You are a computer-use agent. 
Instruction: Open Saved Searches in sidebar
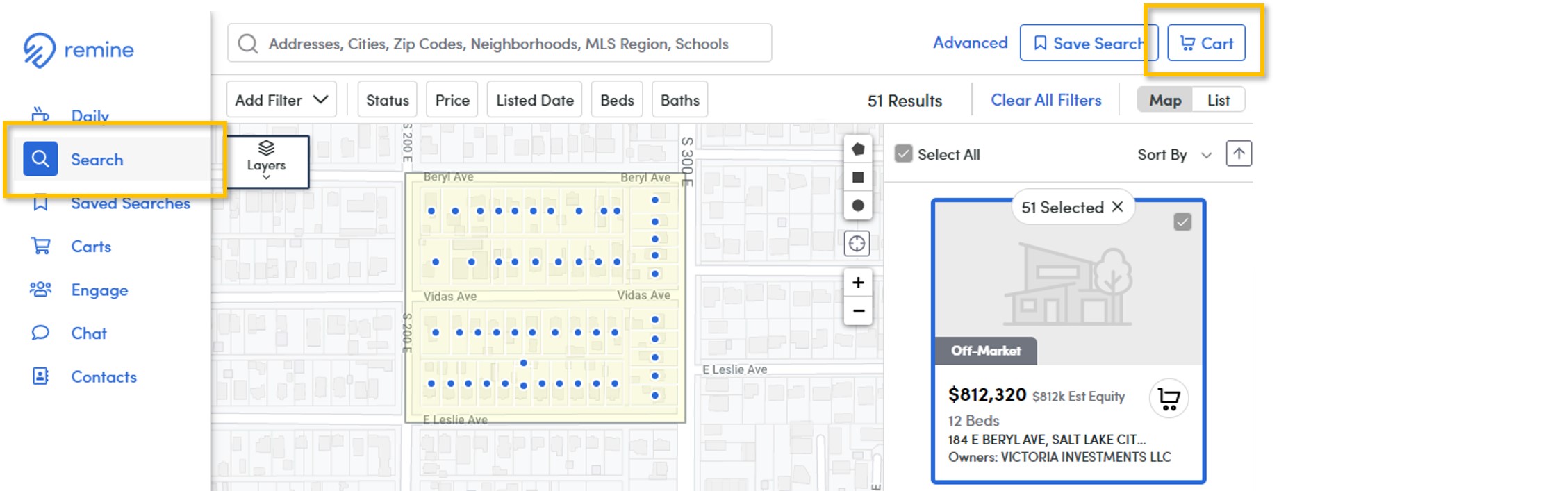(x=130, y=203)
